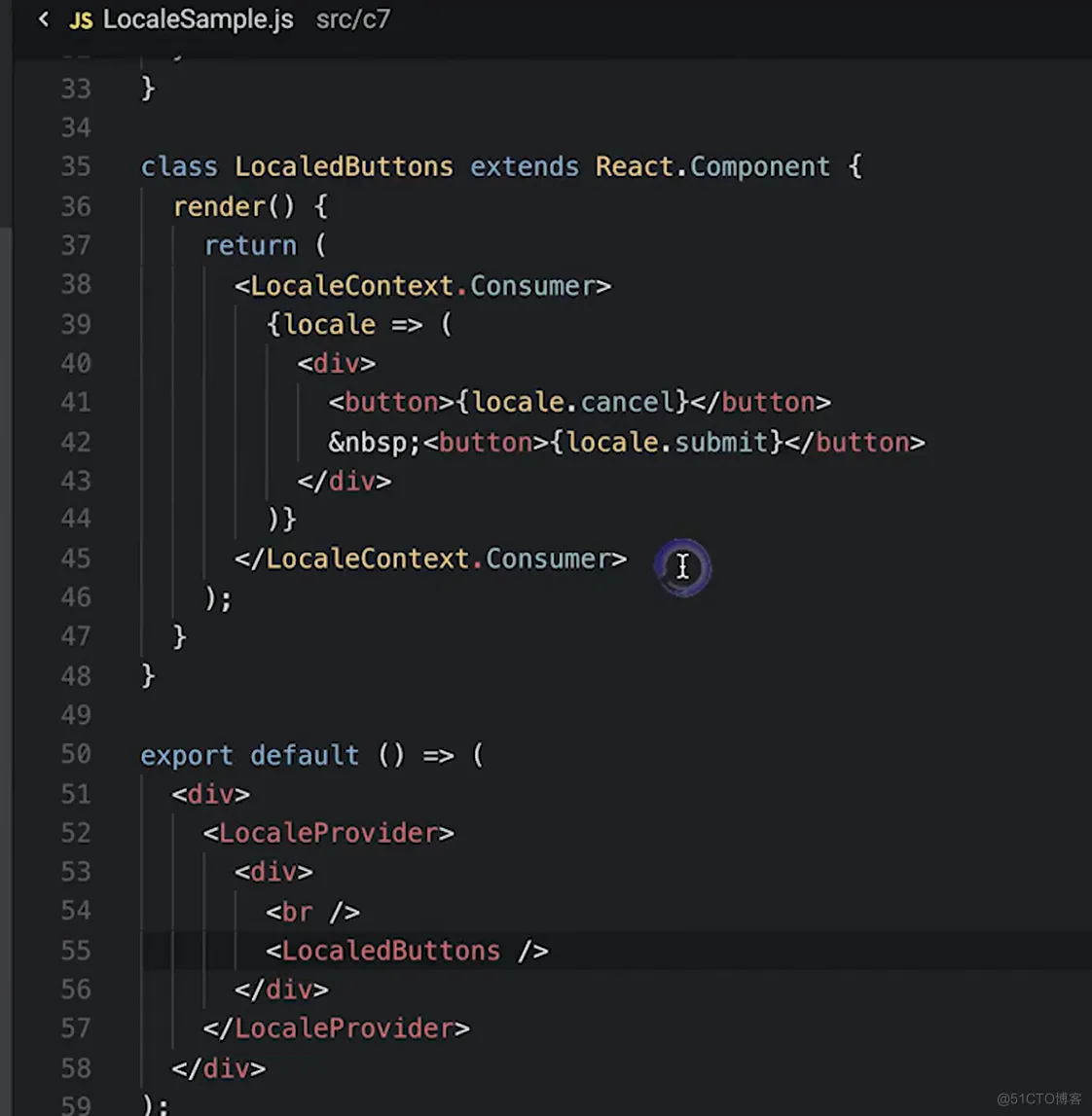Screen dimensions: 1092x1116
Task: Select locale.cancel inside the button tag
Action: click(575, 402)
